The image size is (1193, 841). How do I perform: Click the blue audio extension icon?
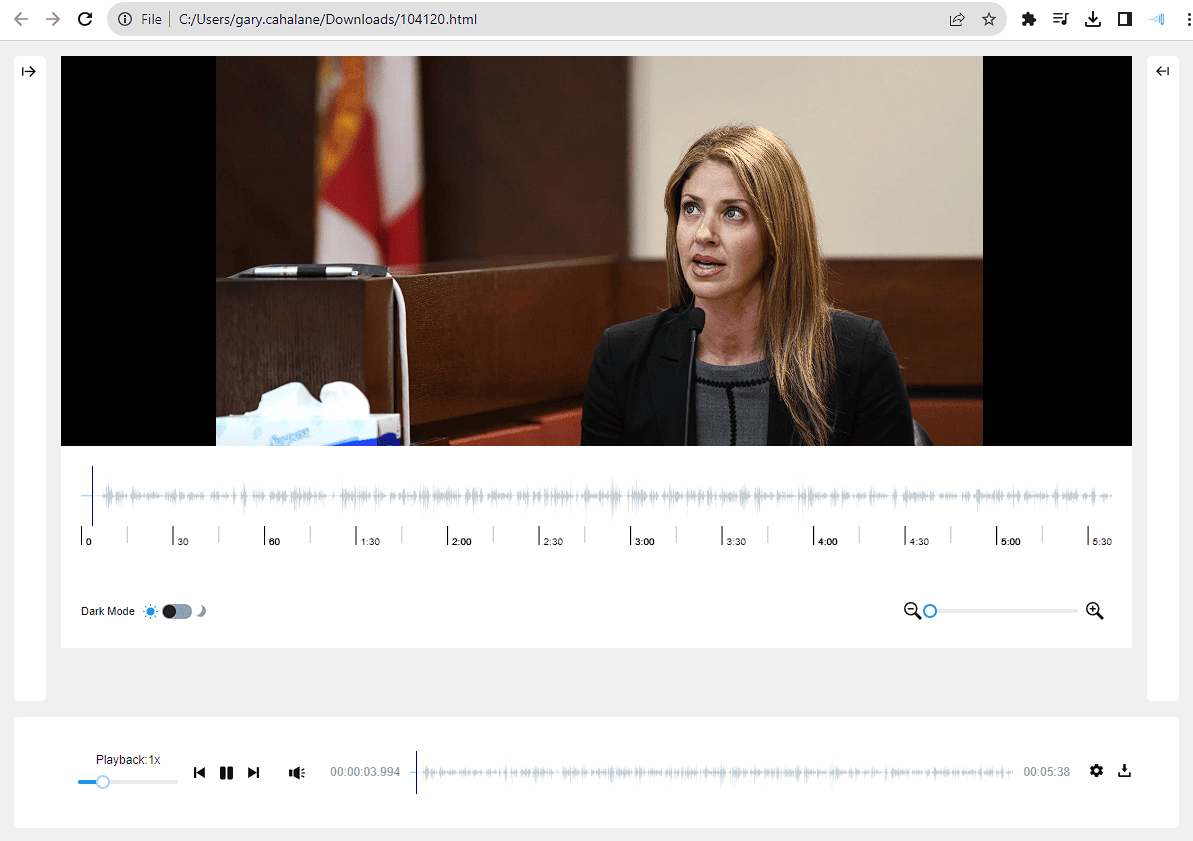(x=1156, y=19)
